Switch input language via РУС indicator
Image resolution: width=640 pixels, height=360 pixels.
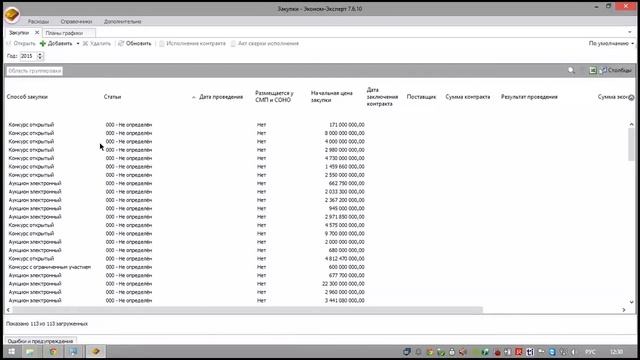590,351
